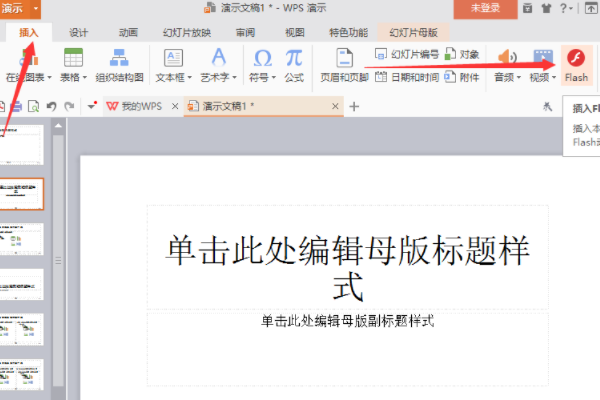Switch to 特色功能 tab
Viewport: 600px width, 400px height.
(348, 33)
